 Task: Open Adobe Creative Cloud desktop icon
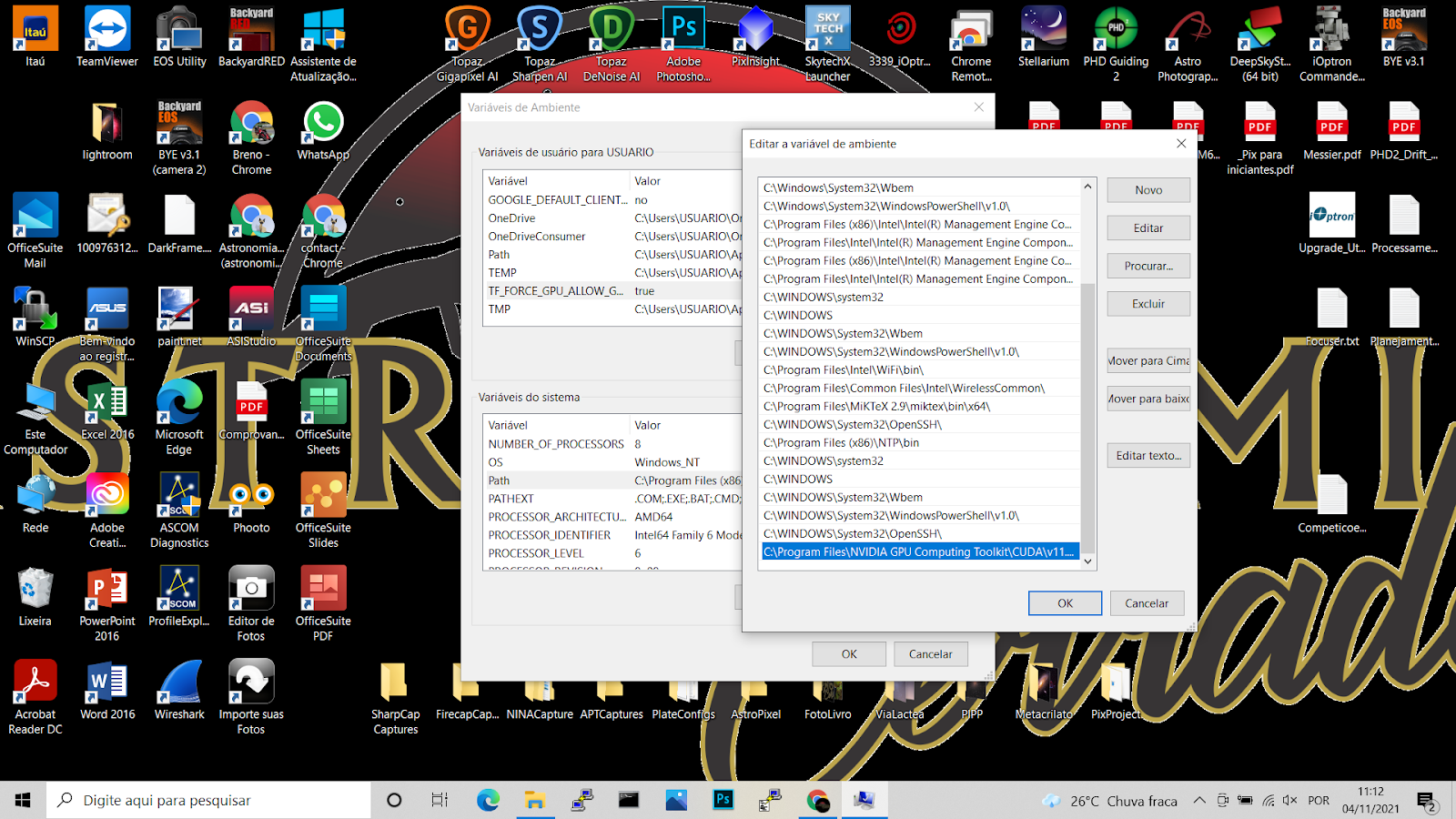[x=107, y=511]
